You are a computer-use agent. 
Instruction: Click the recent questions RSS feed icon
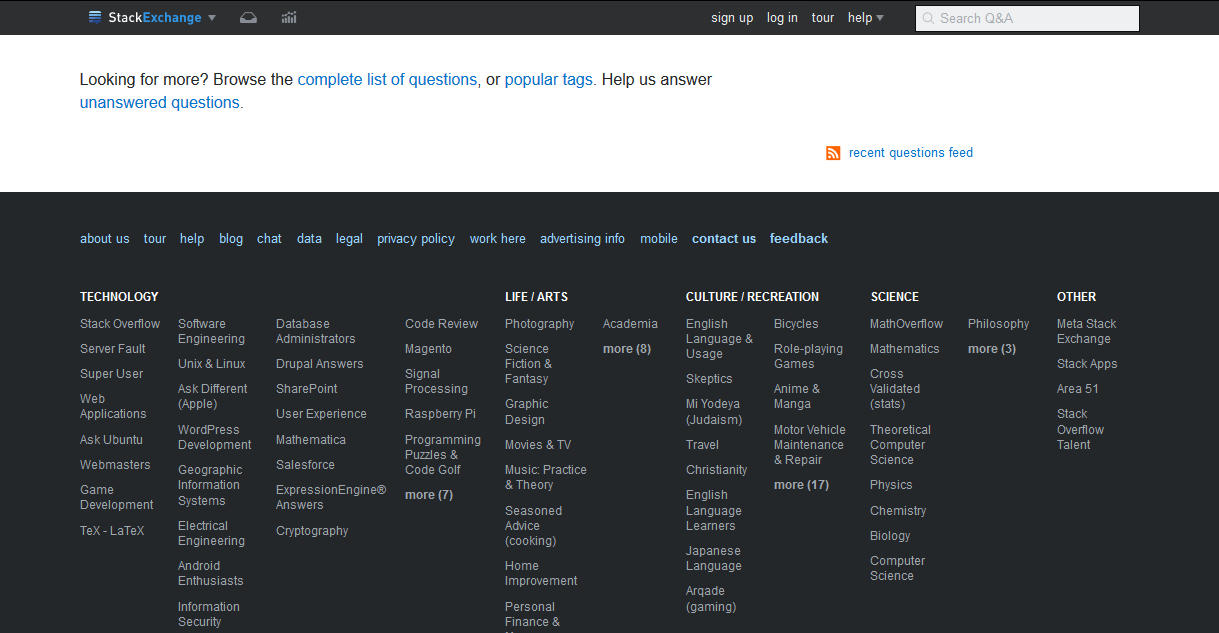(833, 153)
